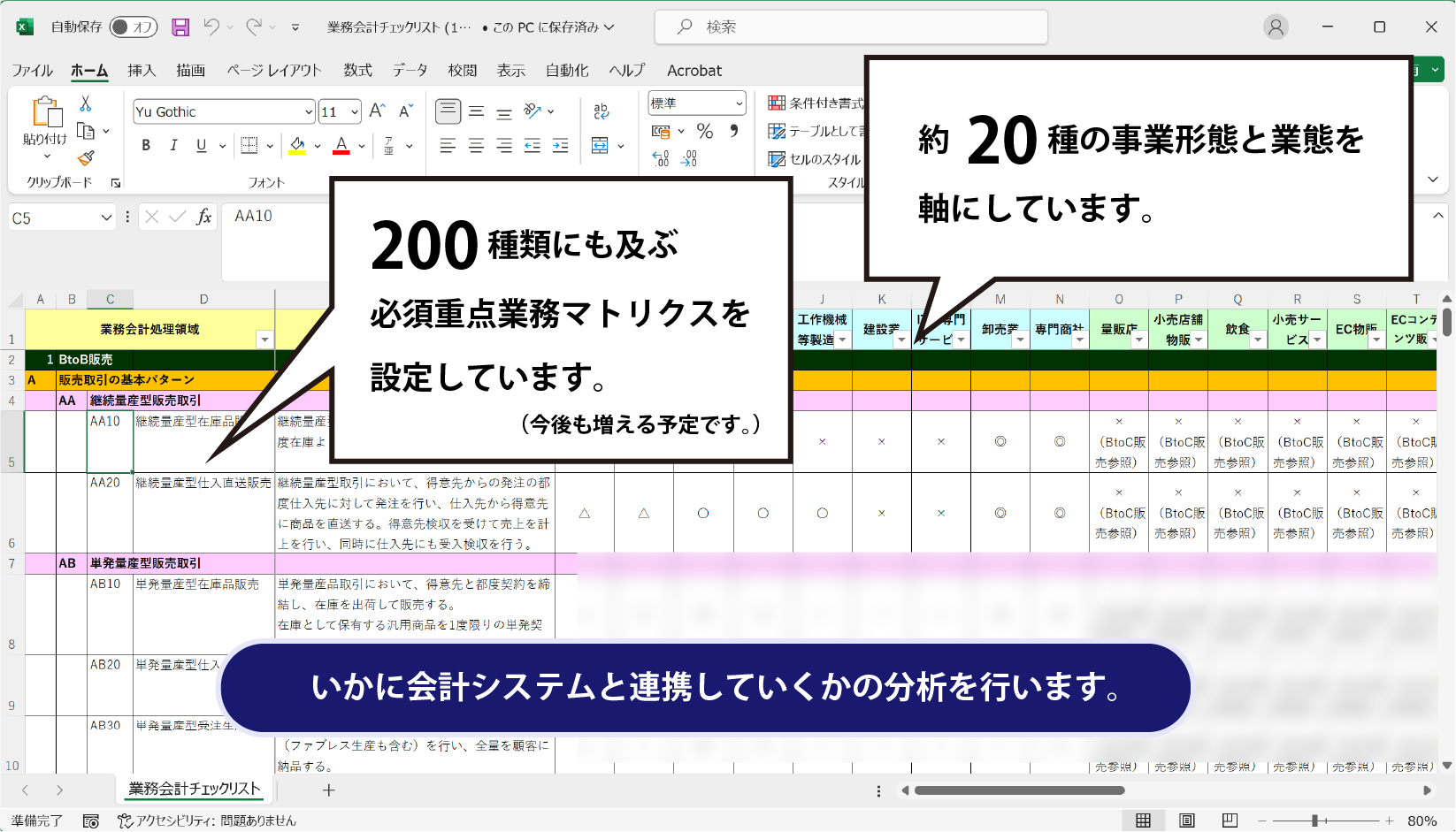1456x832 pixels.
Task: Click the Copy icon in clipboard group
Action: point(86,131)
